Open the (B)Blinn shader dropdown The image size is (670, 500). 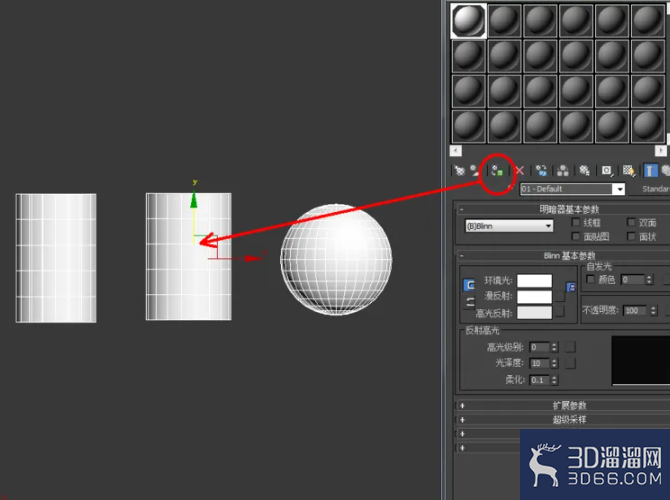click(509, 226)
